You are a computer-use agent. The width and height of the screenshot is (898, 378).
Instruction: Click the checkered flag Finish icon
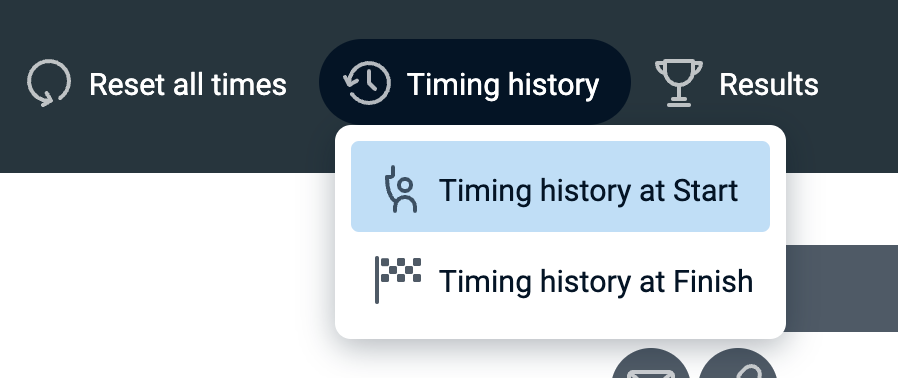[x=398, y=279]
